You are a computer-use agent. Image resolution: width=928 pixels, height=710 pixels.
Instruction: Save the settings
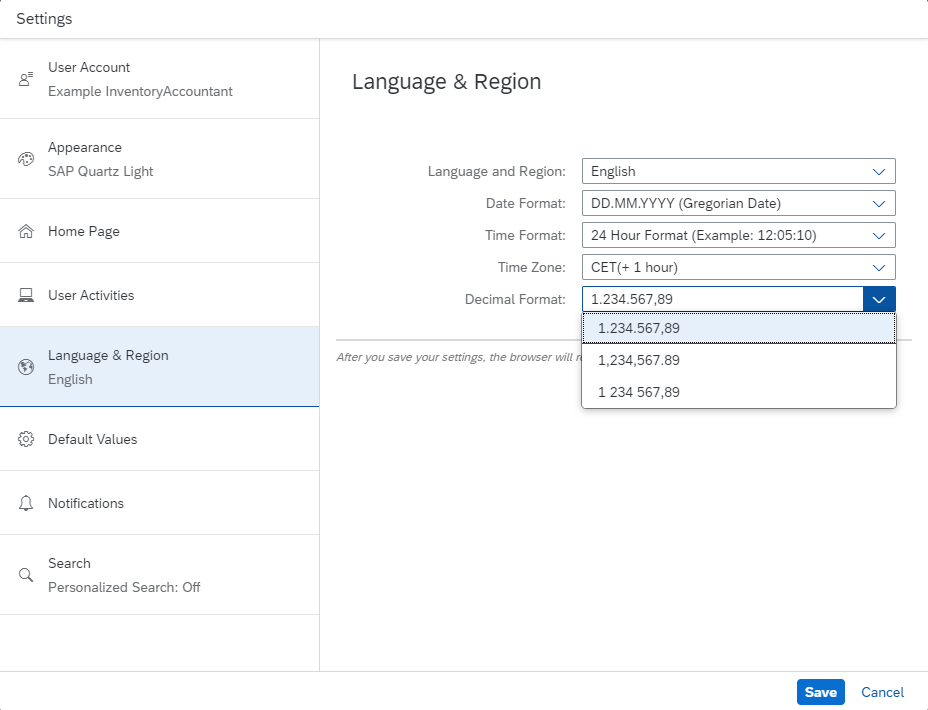[x=820, y=692]
